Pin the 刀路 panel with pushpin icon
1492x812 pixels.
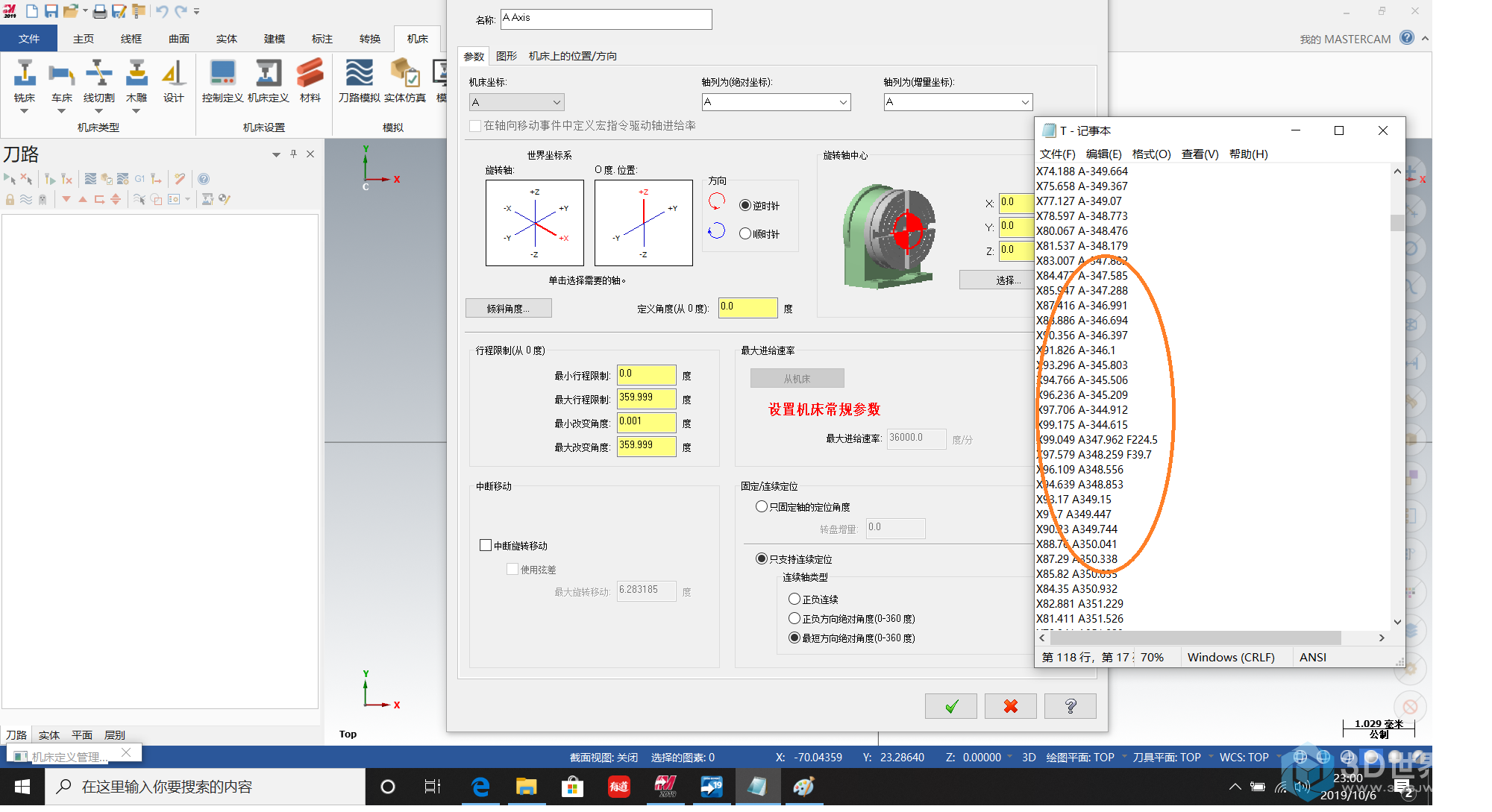(293, 154)
